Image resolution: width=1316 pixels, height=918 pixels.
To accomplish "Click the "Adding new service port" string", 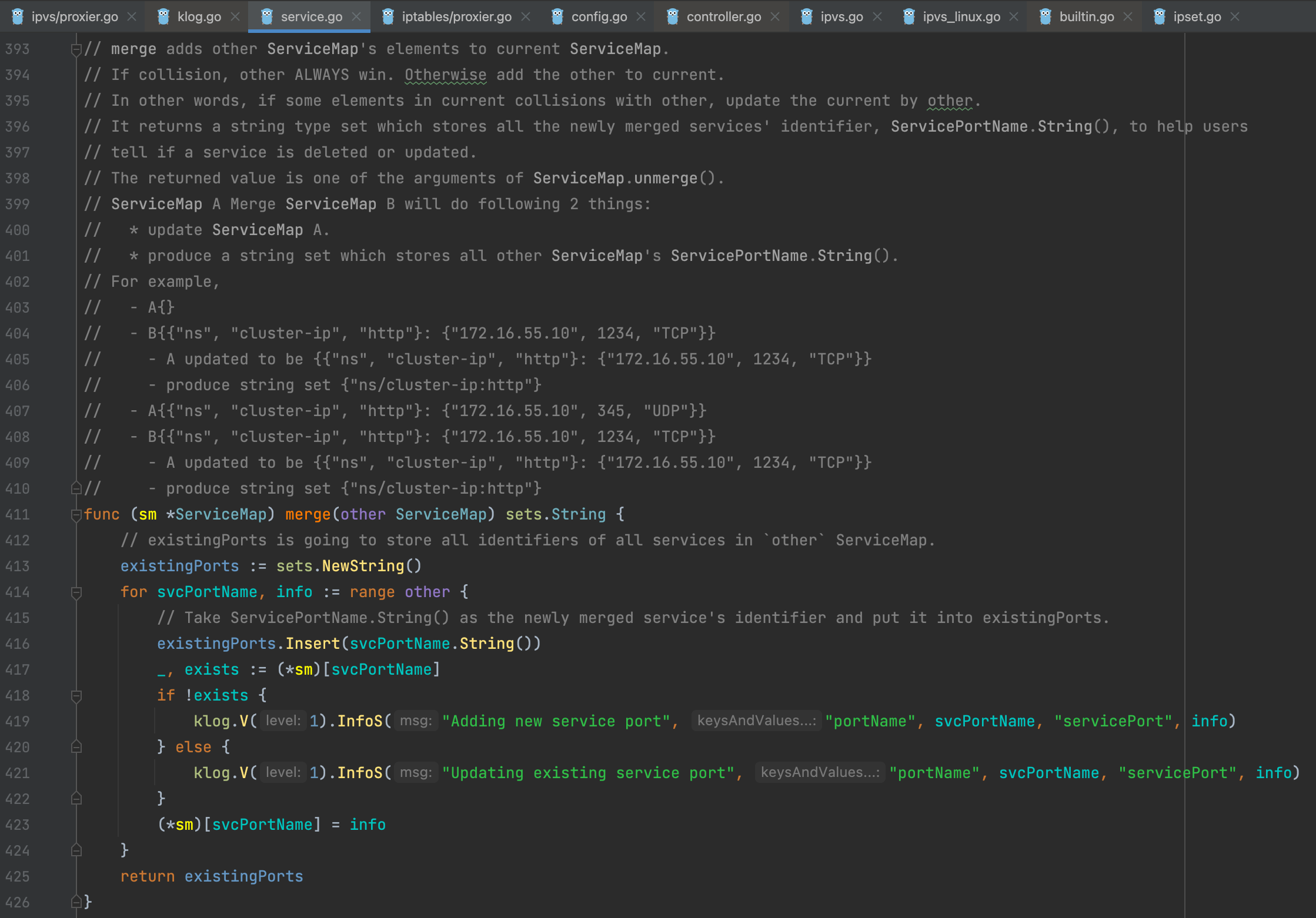I will click(556, 721).
